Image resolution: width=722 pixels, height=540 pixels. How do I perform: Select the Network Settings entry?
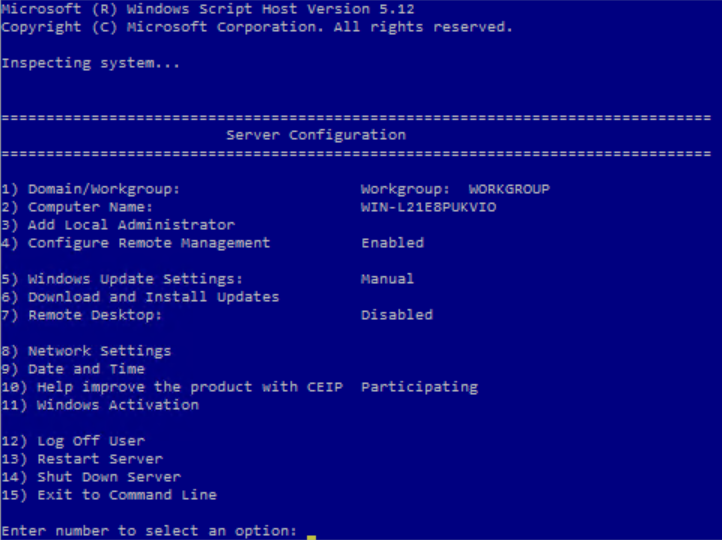86,351
